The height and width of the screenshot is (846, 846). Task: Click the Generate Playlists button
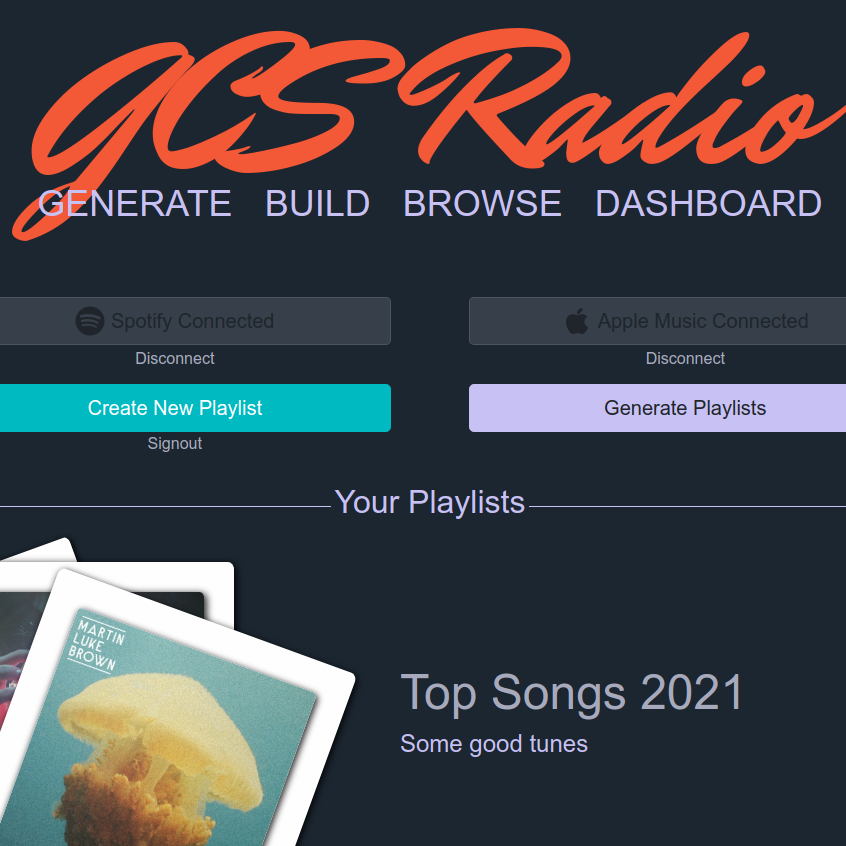click(657, 408)
